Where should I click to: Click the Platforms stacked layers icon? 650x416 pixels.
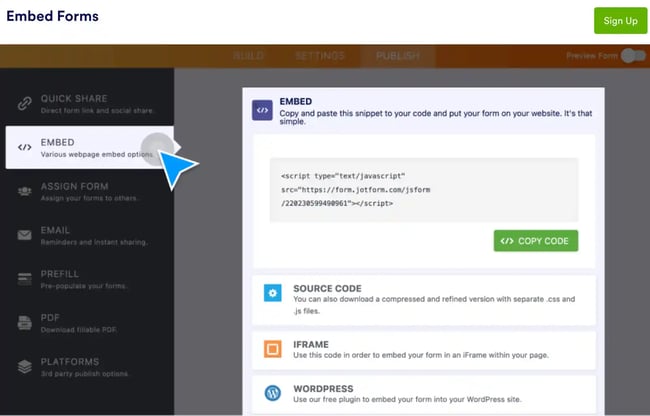[25, 367]
